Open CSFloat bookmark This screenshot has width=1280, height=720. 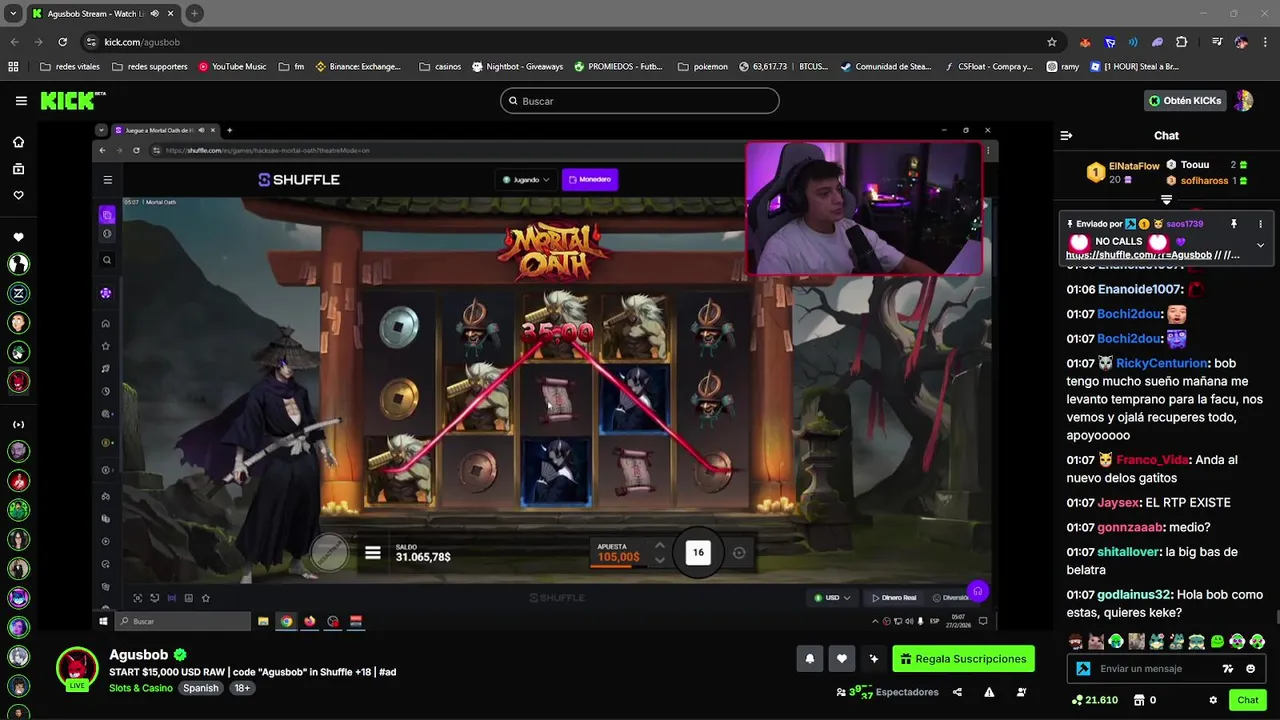pos(987,67)
